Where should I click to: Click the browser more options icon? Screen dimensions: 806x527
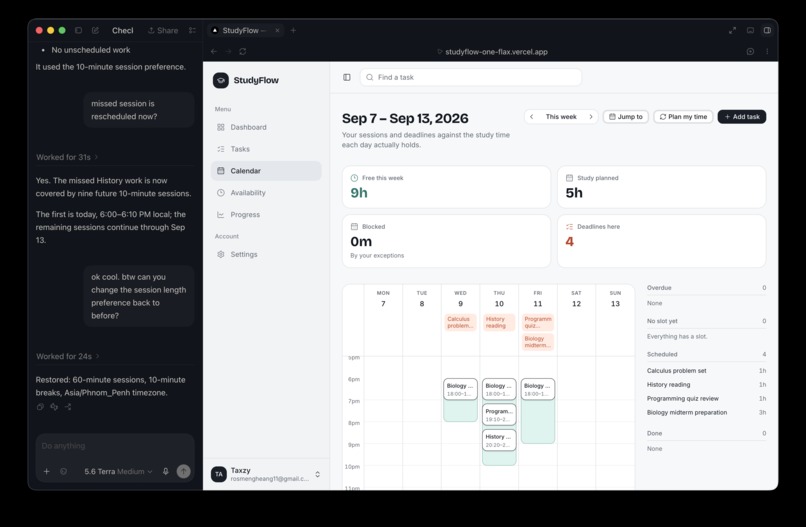pos(767,51)
